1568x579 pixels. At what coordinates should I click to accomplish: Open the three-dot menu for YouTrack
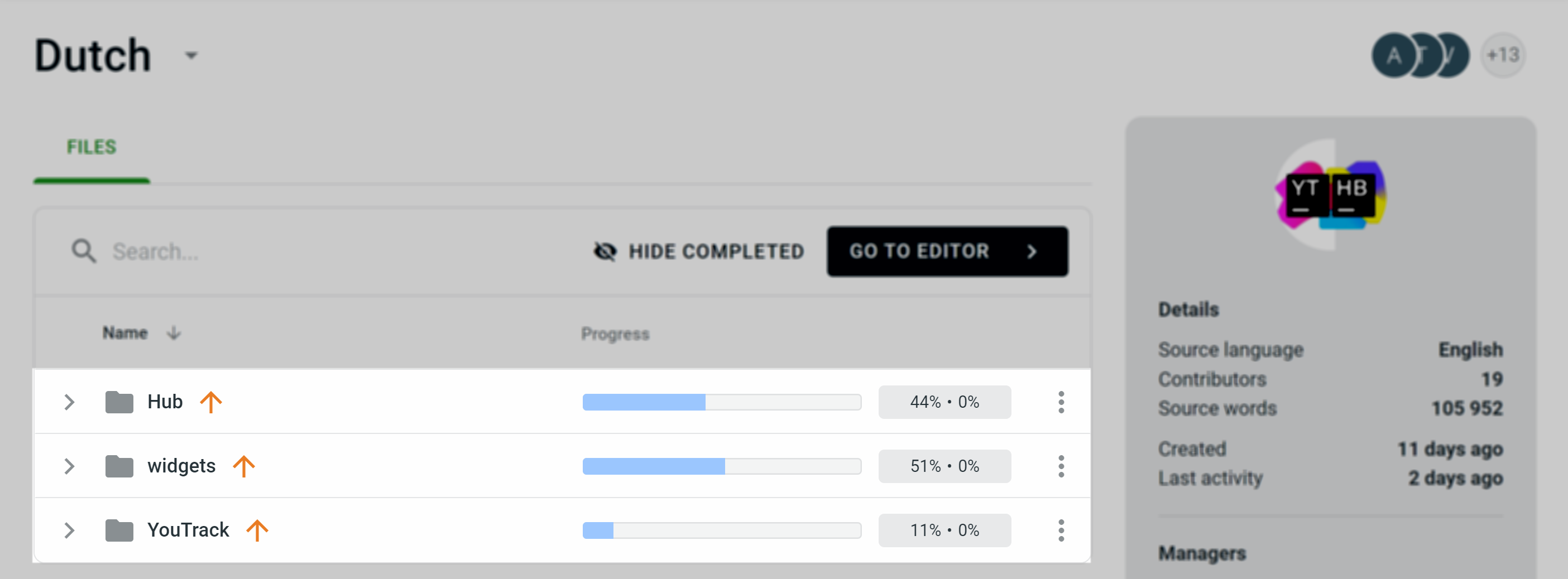click(1061, 530)
